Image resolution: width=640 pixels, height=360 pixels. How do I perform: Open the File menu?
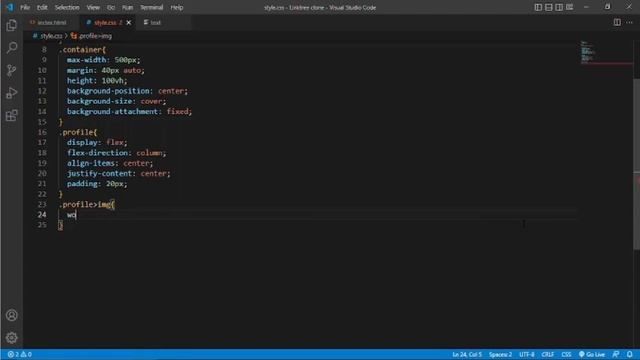click(x=25, y=7)
